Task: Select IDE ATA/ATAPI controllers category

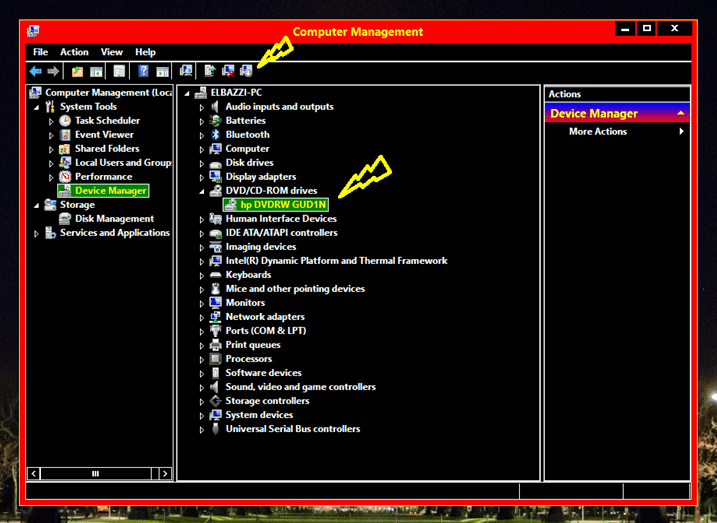Action: 281,233
